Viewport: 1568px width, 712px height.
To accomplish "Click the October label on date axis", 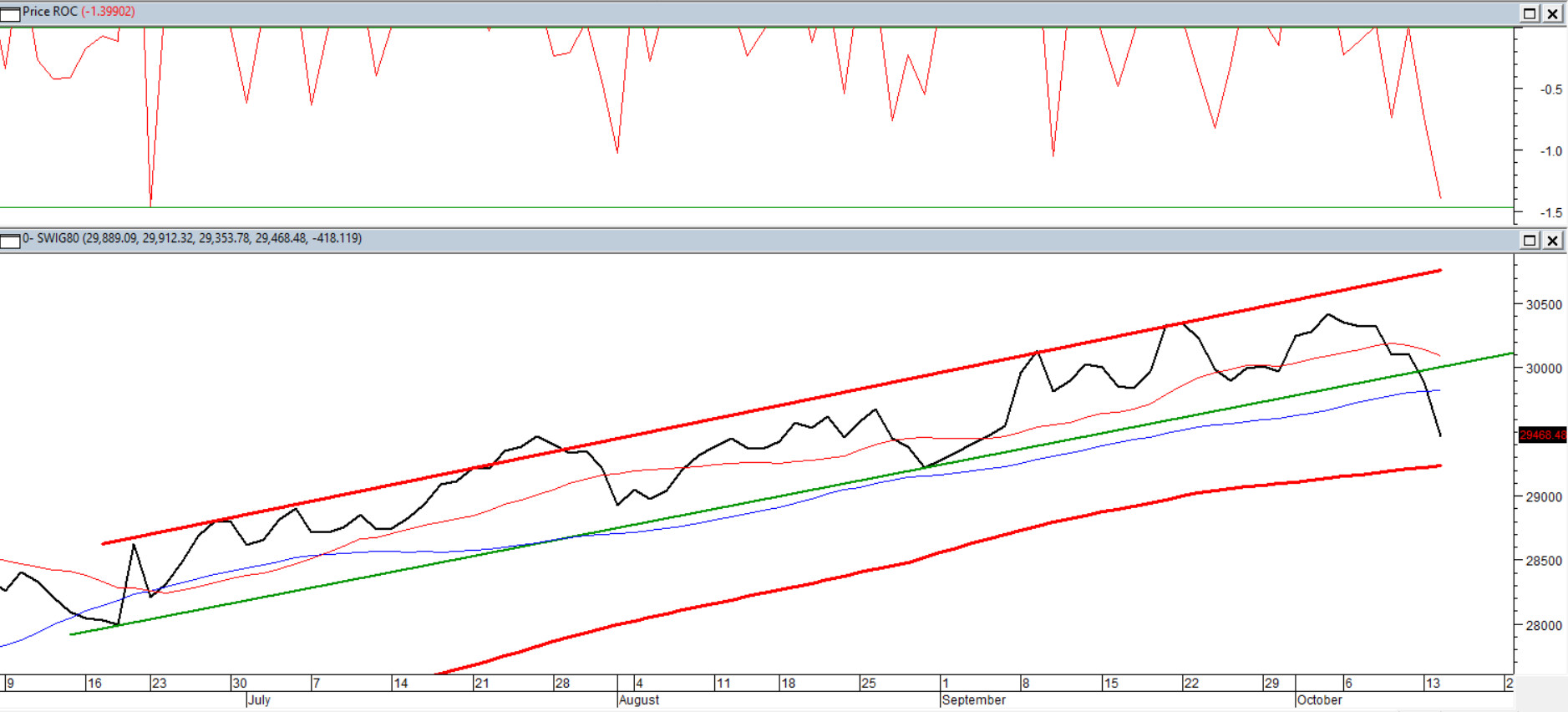I will (1319, 700).
